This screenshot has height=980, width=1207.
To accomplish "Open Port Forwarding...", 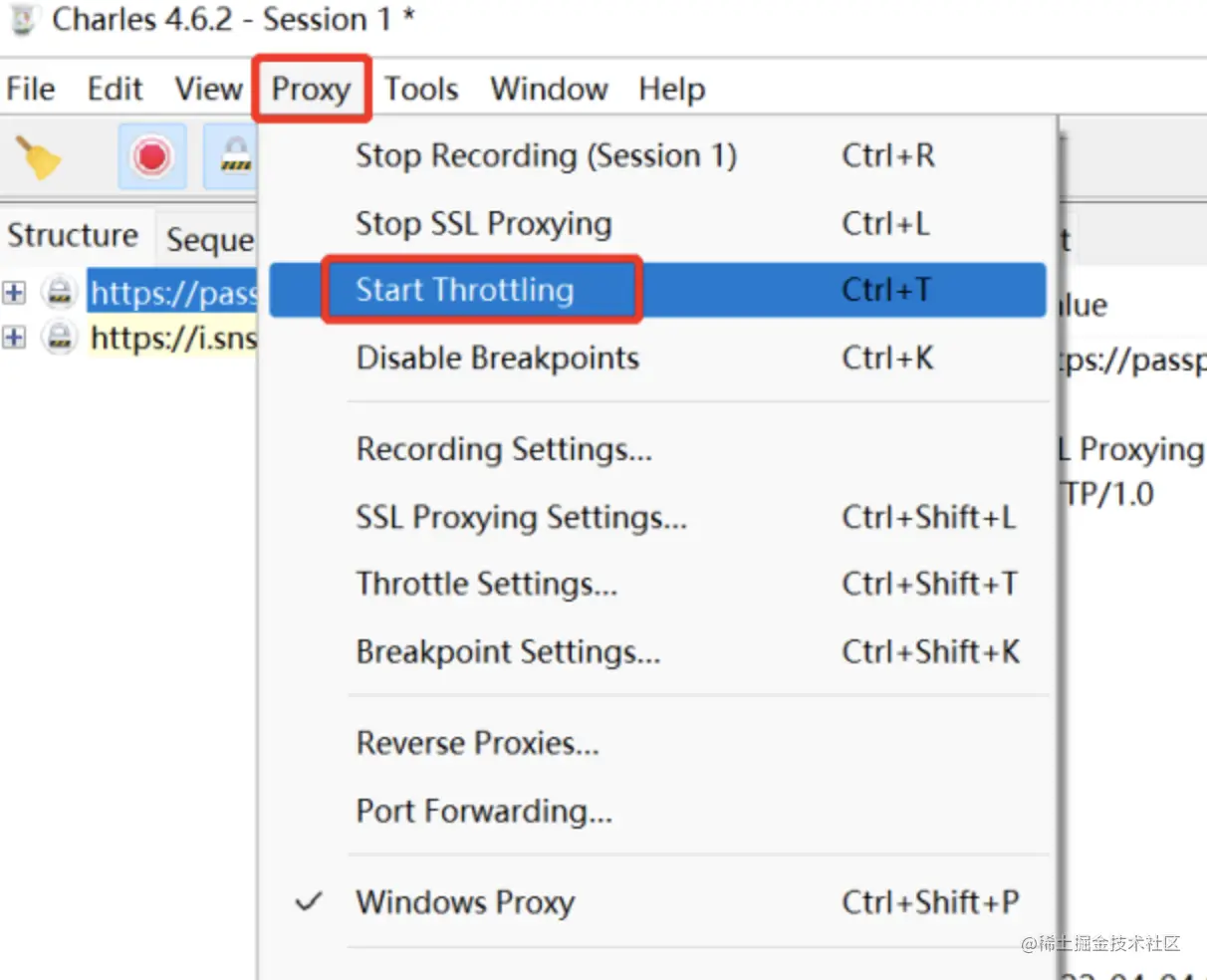I will tap(657, 812).
